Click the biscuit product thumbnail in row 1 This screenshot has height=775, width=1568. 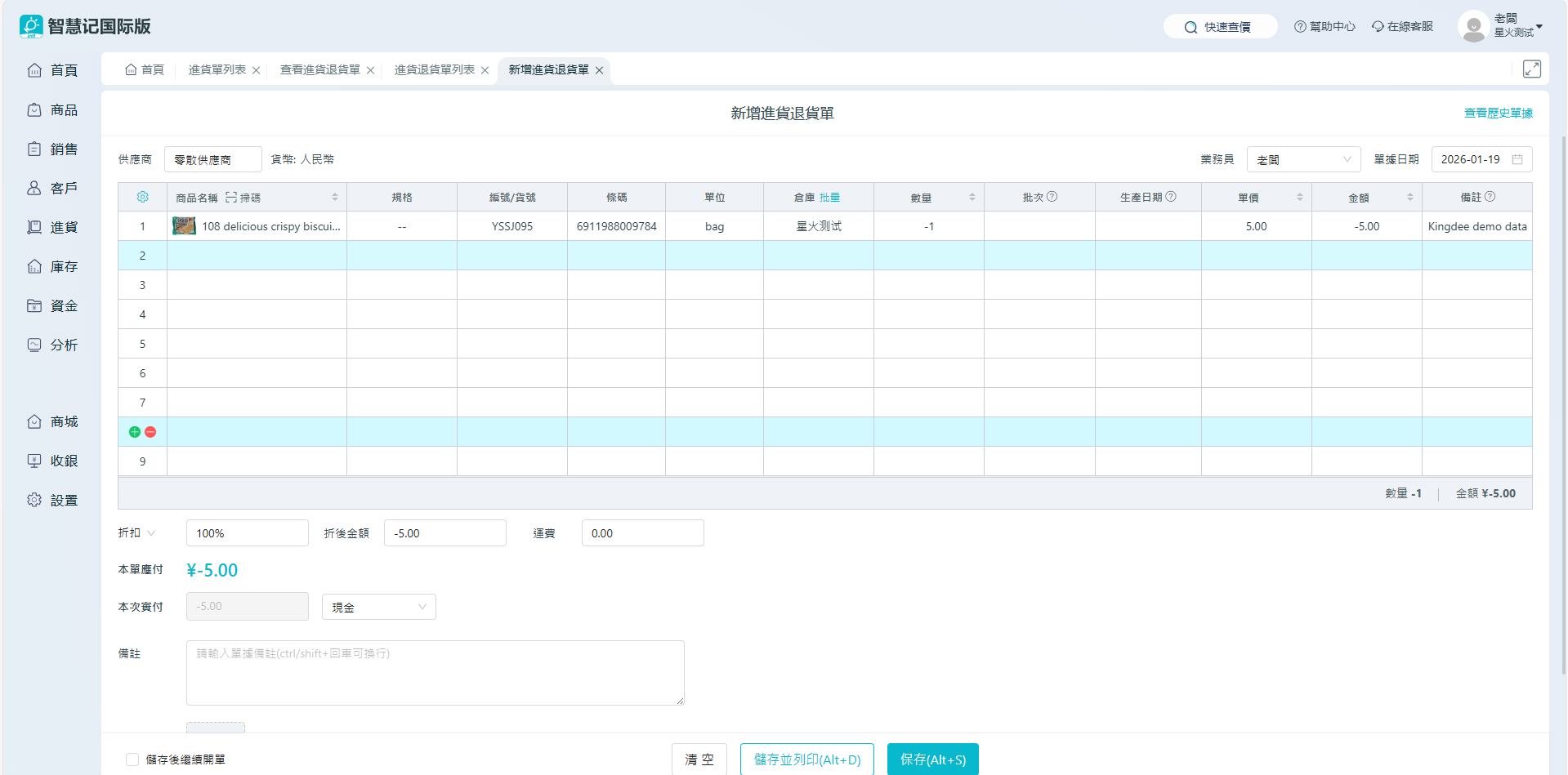[x=184, y=226]
